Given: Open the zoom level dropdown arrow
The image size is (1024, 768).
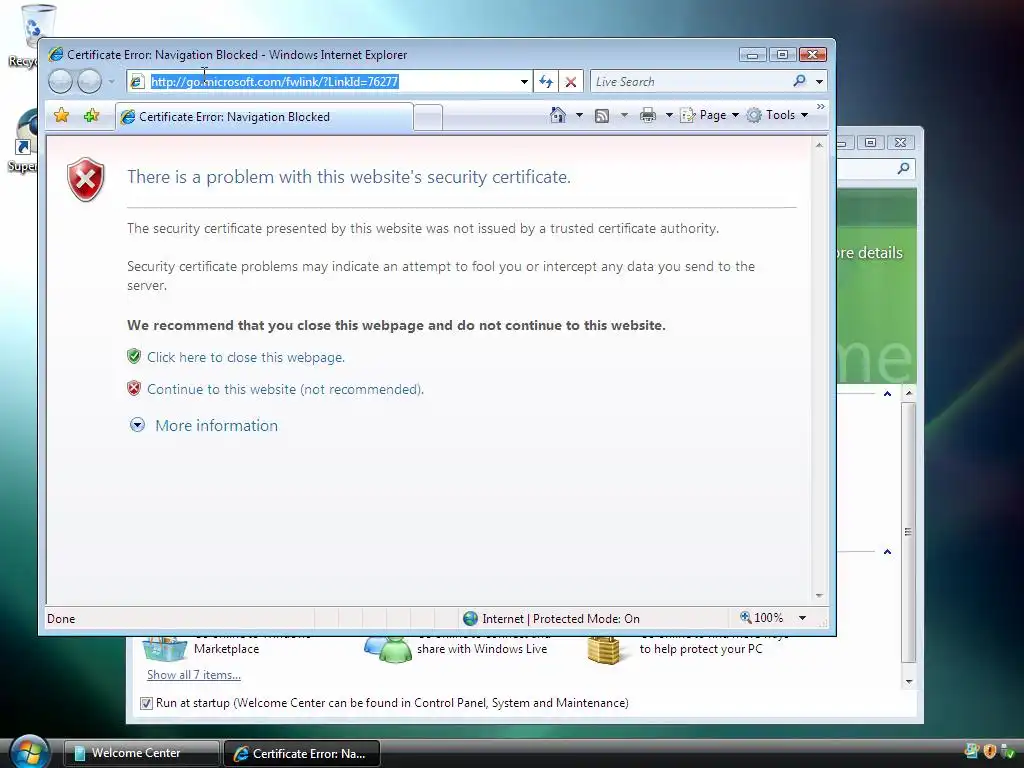Looking at the screenshot, I should [803, 618].
